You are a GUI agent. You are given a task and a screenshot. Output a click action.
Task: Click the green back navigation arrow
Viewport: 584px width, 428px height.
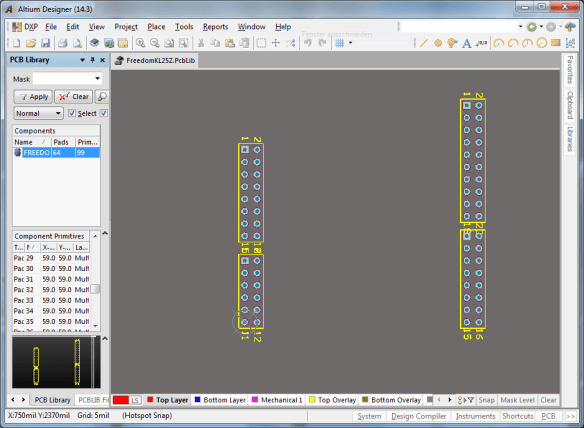click(x=532, y=27)
